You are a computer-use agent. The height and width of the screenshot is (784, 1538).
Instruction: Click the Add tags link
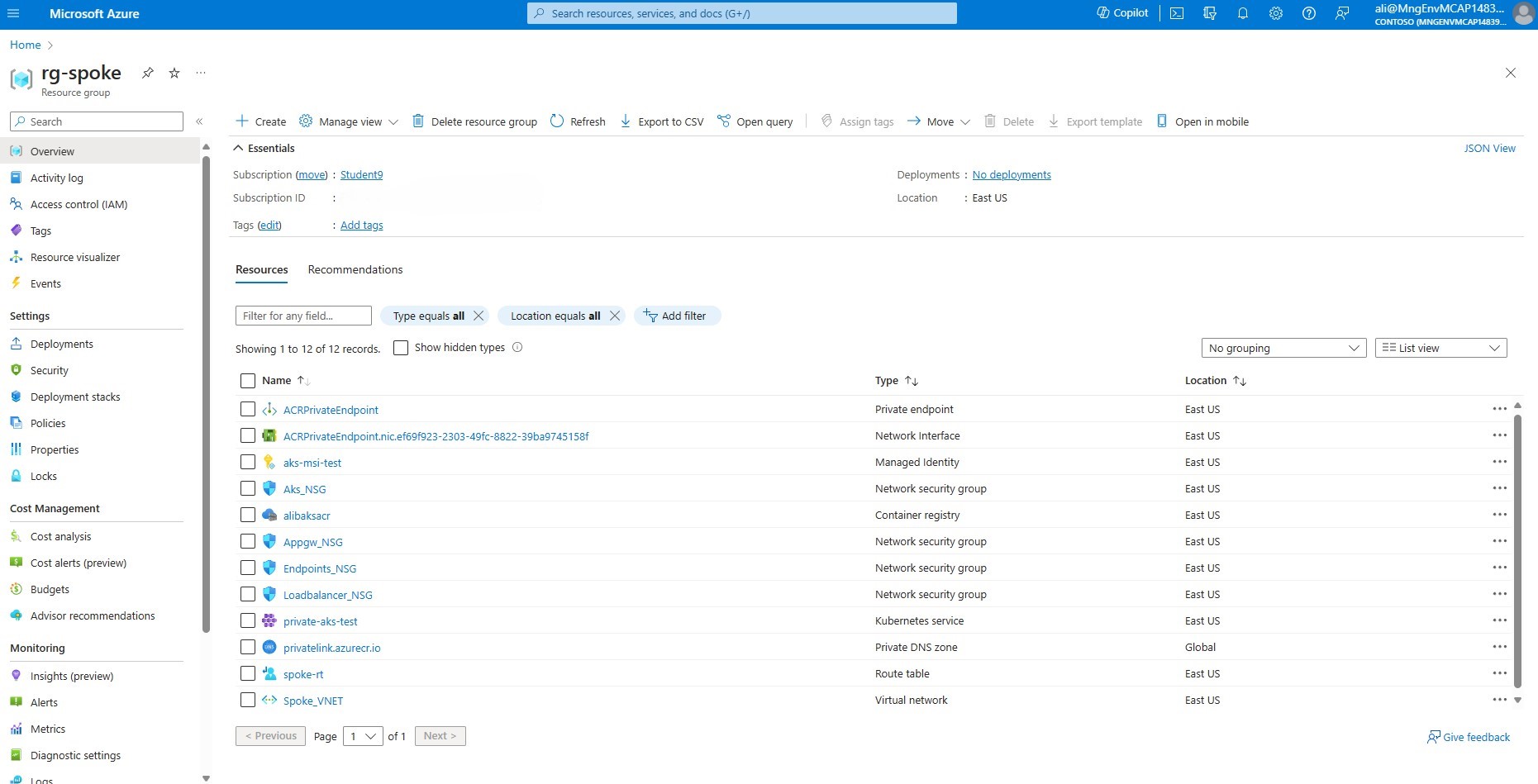[362, 225]
